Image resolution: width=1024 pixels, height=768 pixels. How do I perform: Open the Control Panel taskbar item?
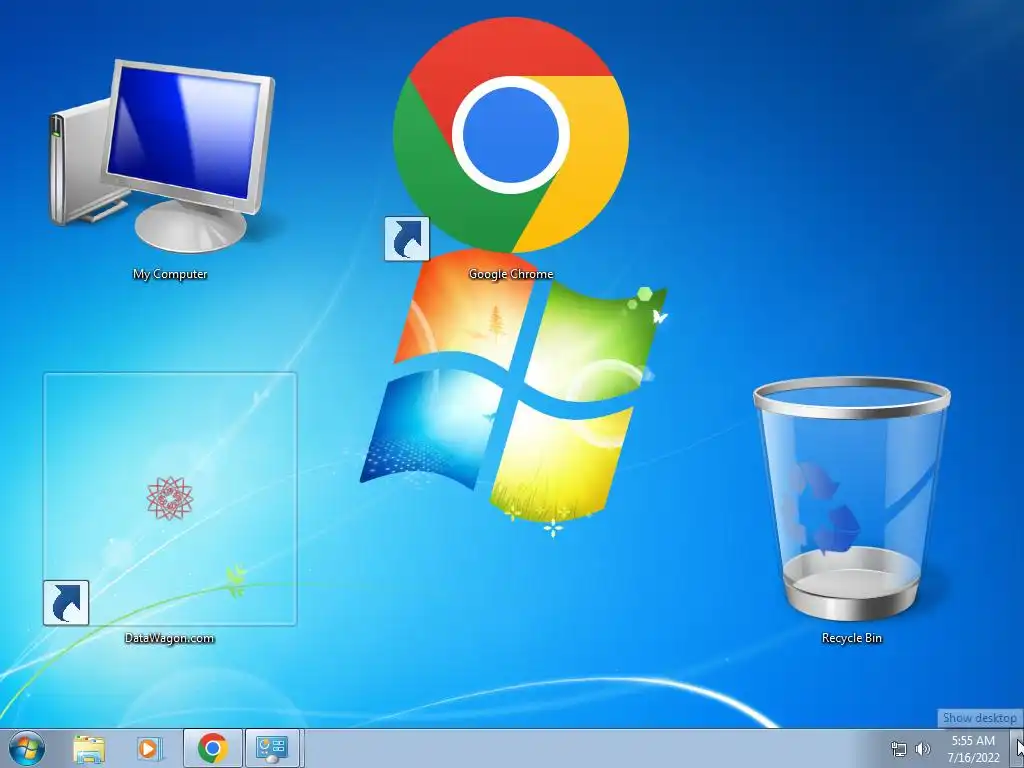272,748
